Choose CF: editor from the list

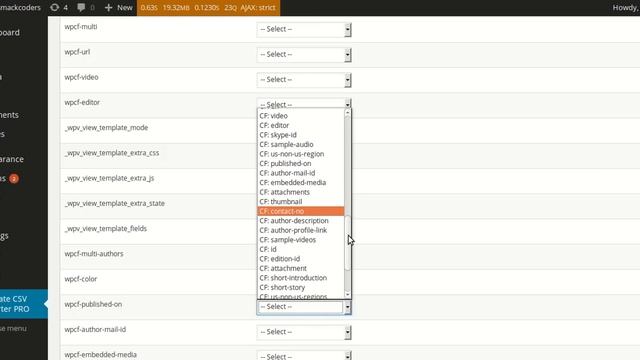click(x=301, y=125)
